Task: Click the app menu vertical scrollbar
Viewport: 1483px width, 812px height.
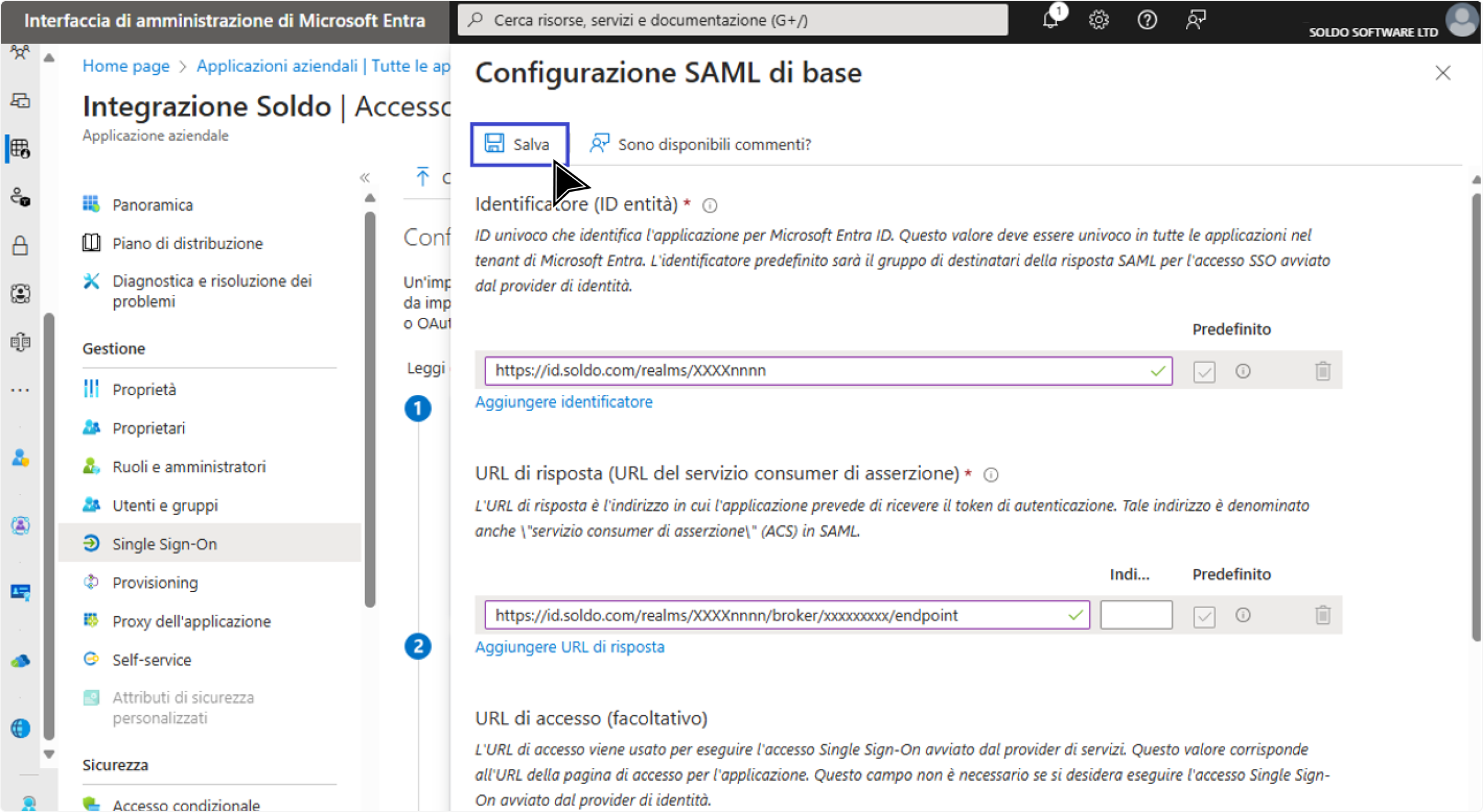Action: 370,409
